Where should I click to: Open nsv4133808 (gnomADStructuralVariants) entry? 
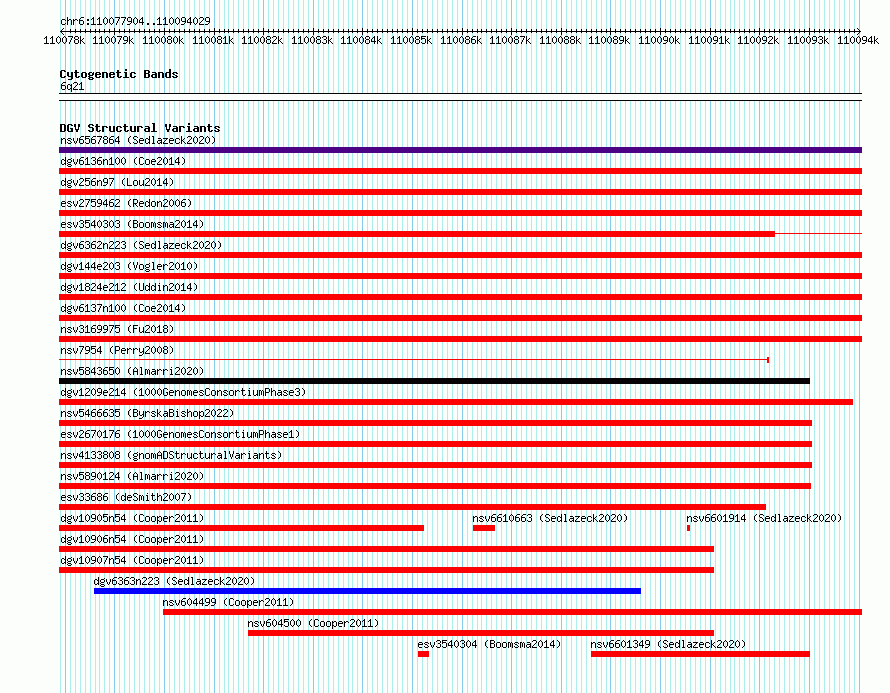[171, 455]
